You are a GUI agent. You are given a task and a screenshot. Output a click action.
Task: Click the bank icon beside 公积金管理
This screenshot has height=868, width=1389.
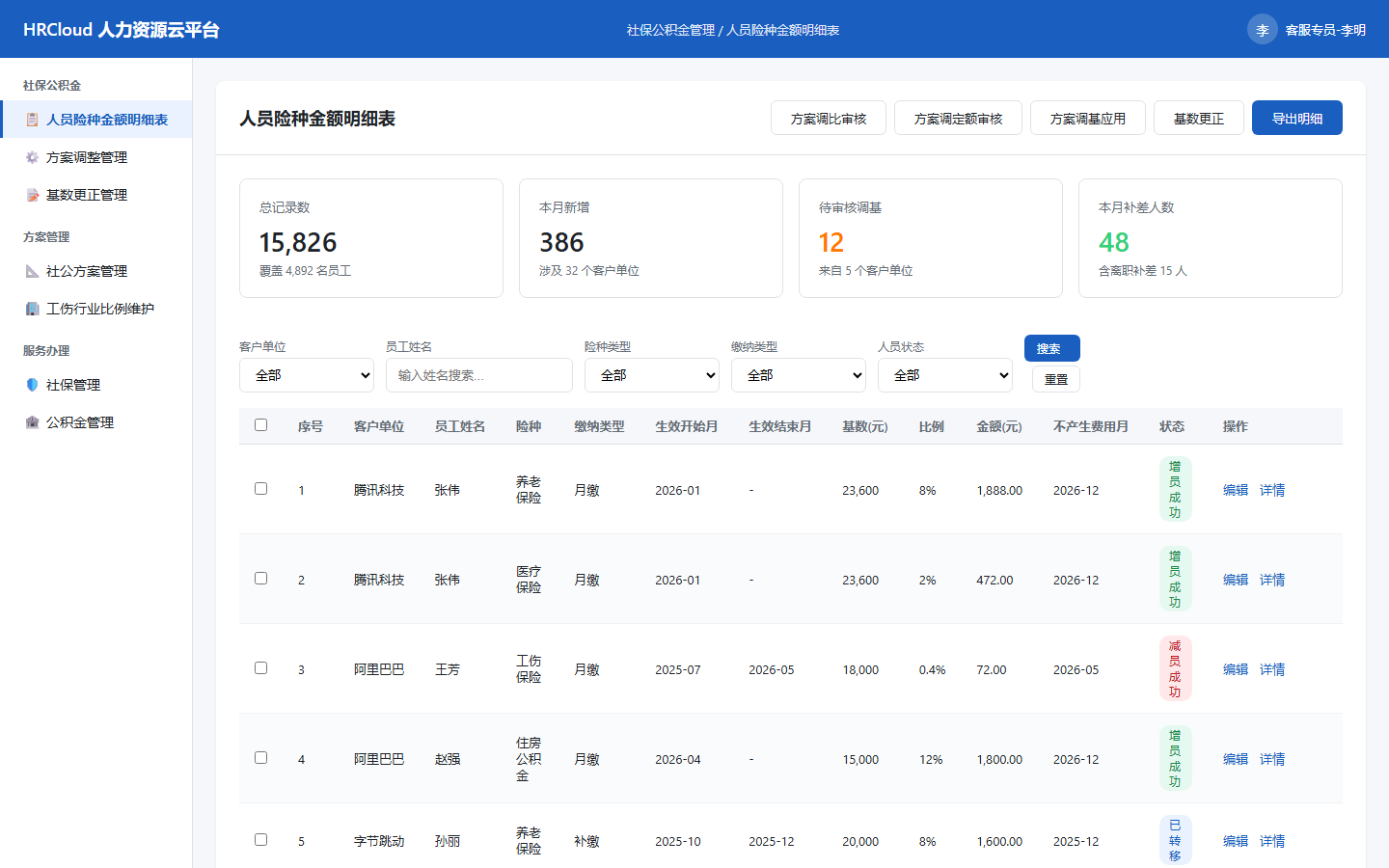[x=32, y=422]
